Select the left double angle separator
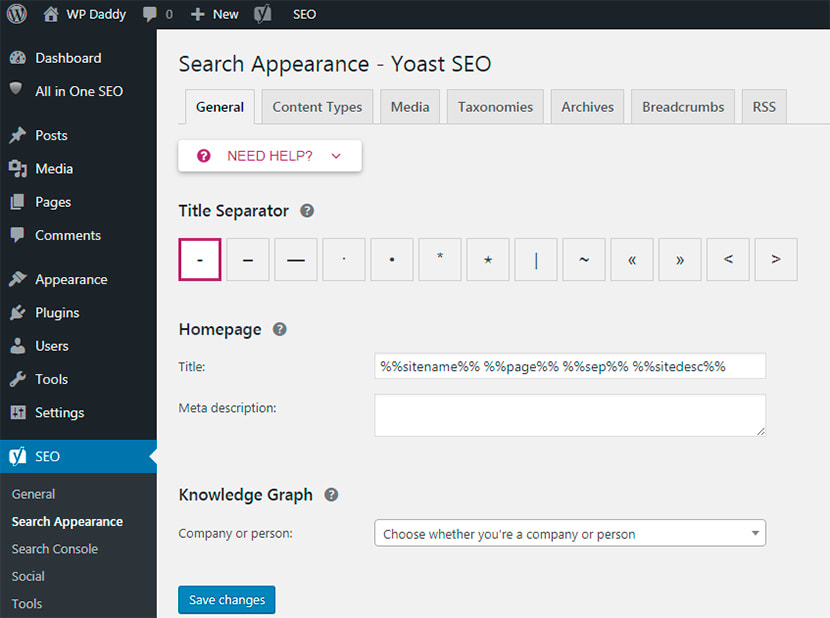The width and height of the screenshot is (830, 618). (632, 259)
